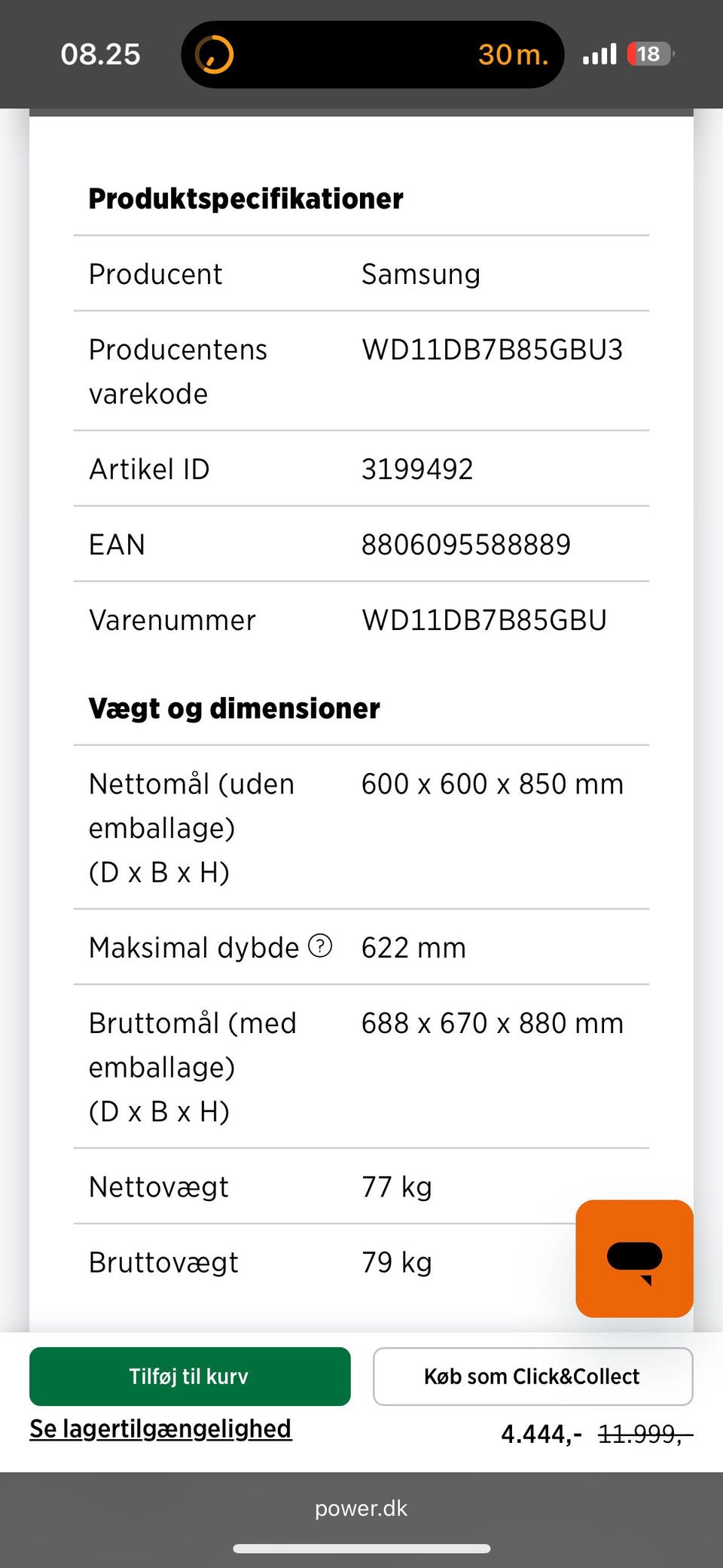
Task: Open Se lagertilgængelighed link
Action: click(160, 1429)
